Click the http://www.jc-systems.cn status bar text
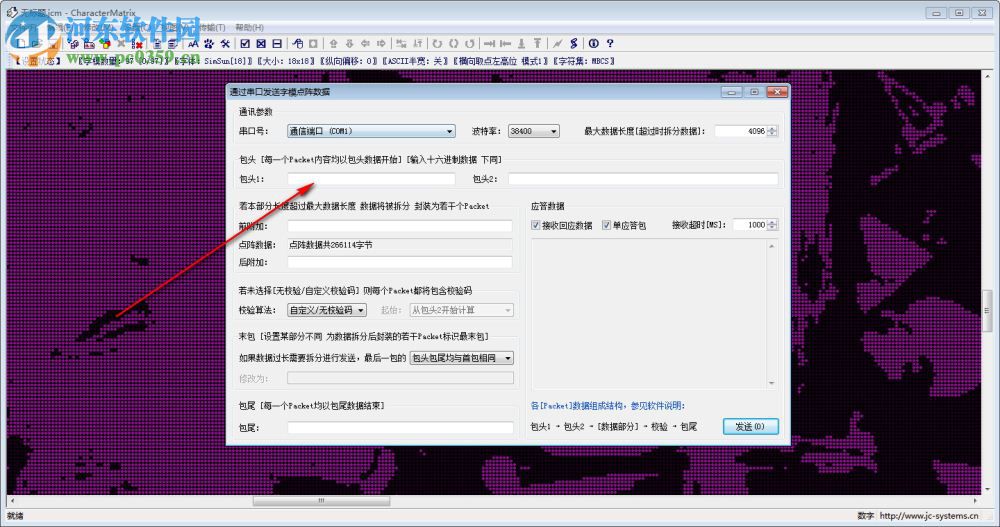 [929, 516]
